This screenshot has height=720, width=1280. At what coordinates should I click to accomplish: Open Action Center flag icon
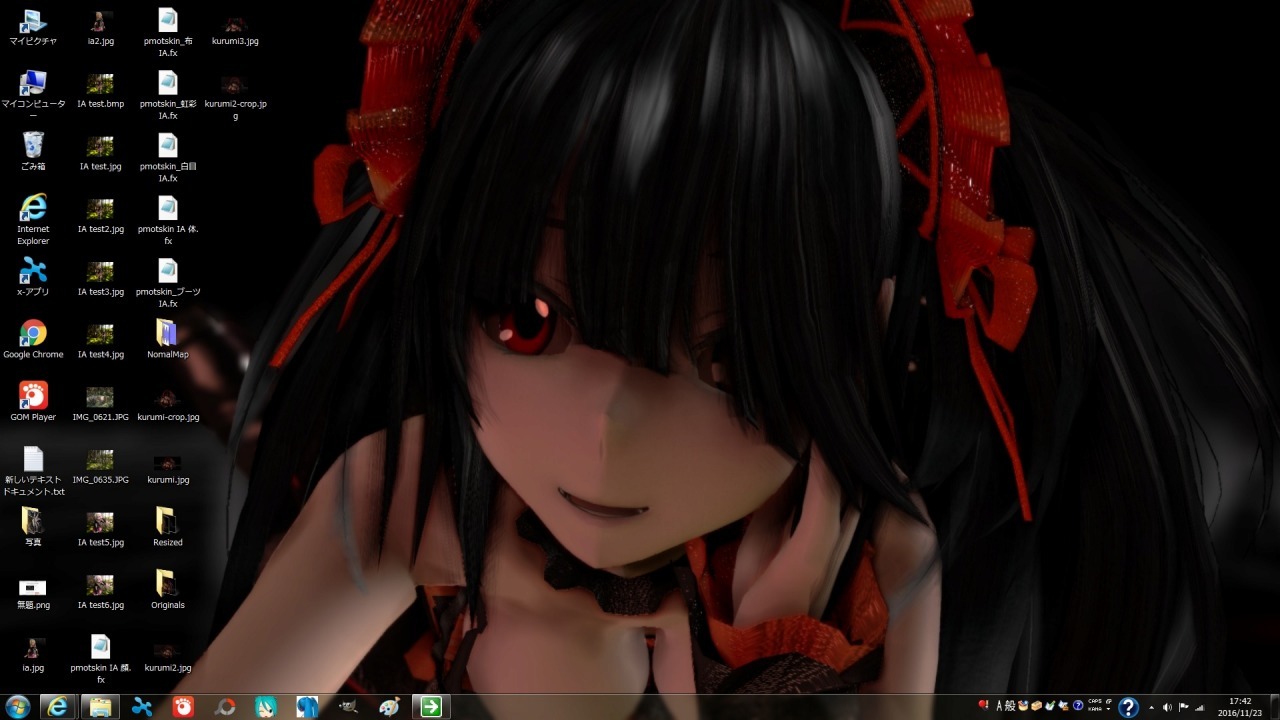click(1184, 707)
